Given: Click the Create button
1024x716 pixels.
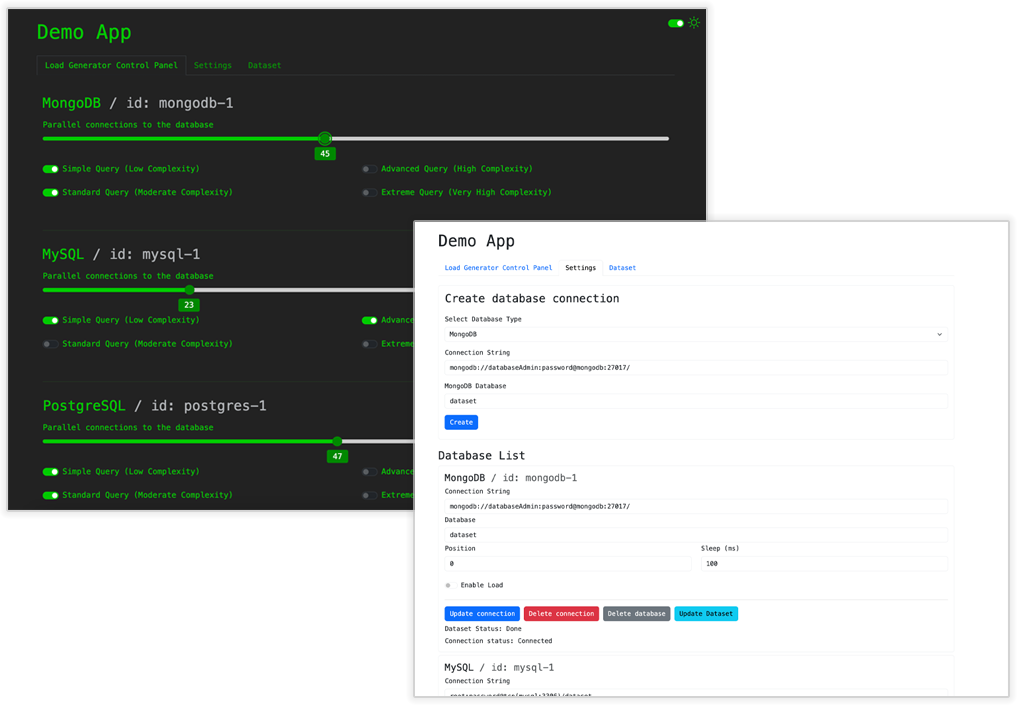Looking at the screenshot, I should (461, 423).
